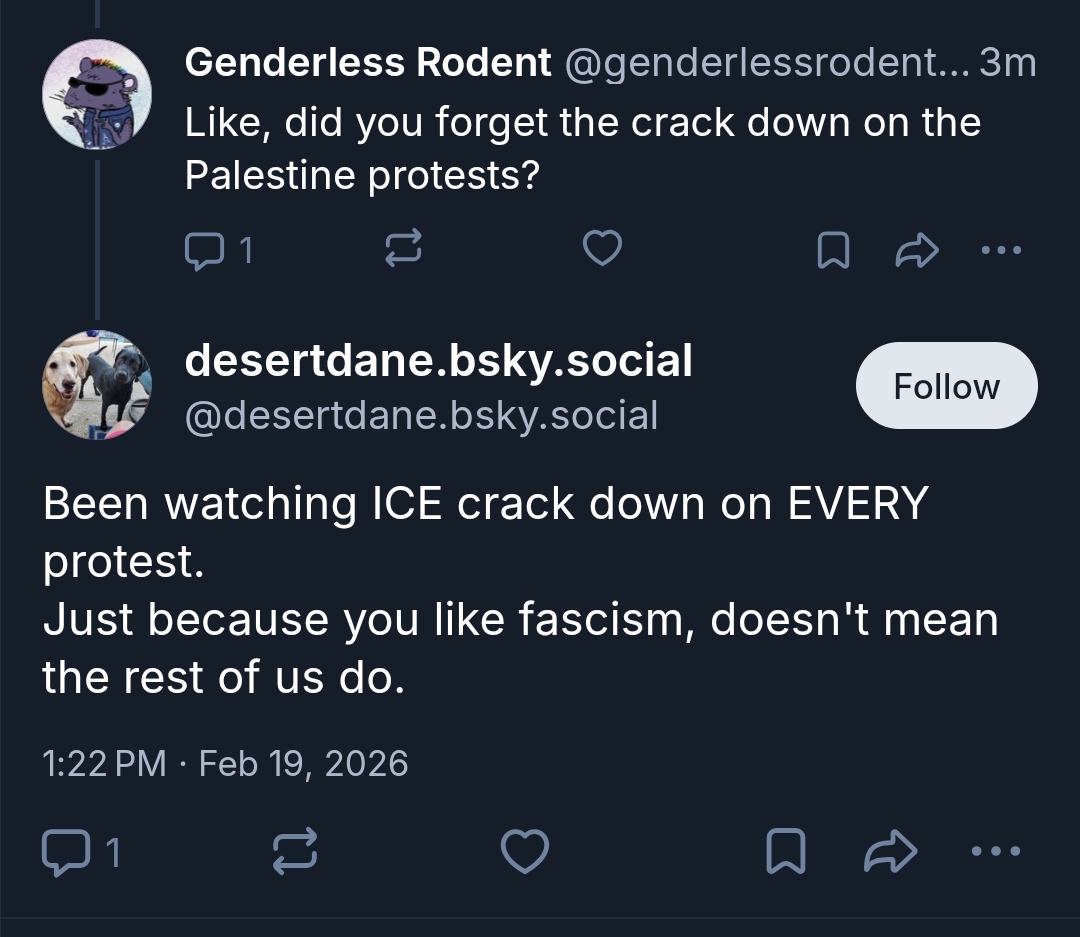This screenshot has width=1080, height=937.
Task: Reply to Genderless Rodent's post
Action: 205,250
